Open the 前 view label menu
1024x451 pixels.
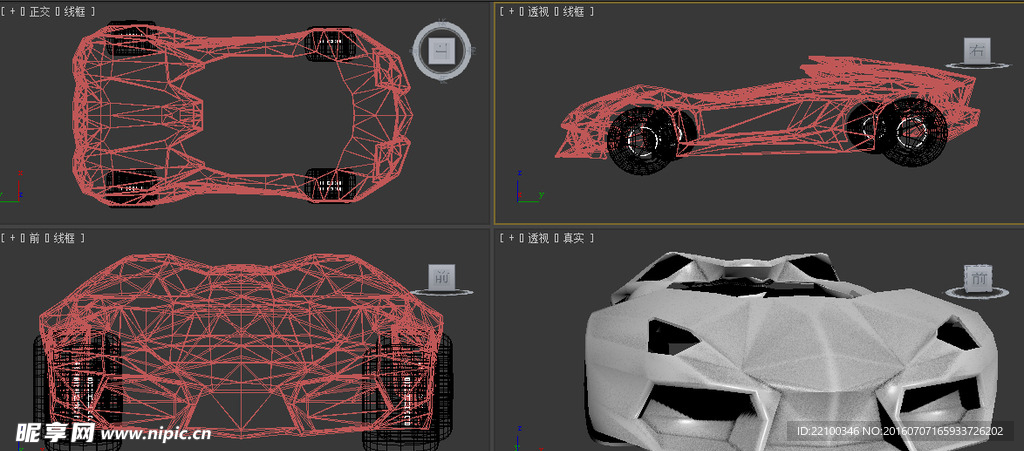coord(34,238)
